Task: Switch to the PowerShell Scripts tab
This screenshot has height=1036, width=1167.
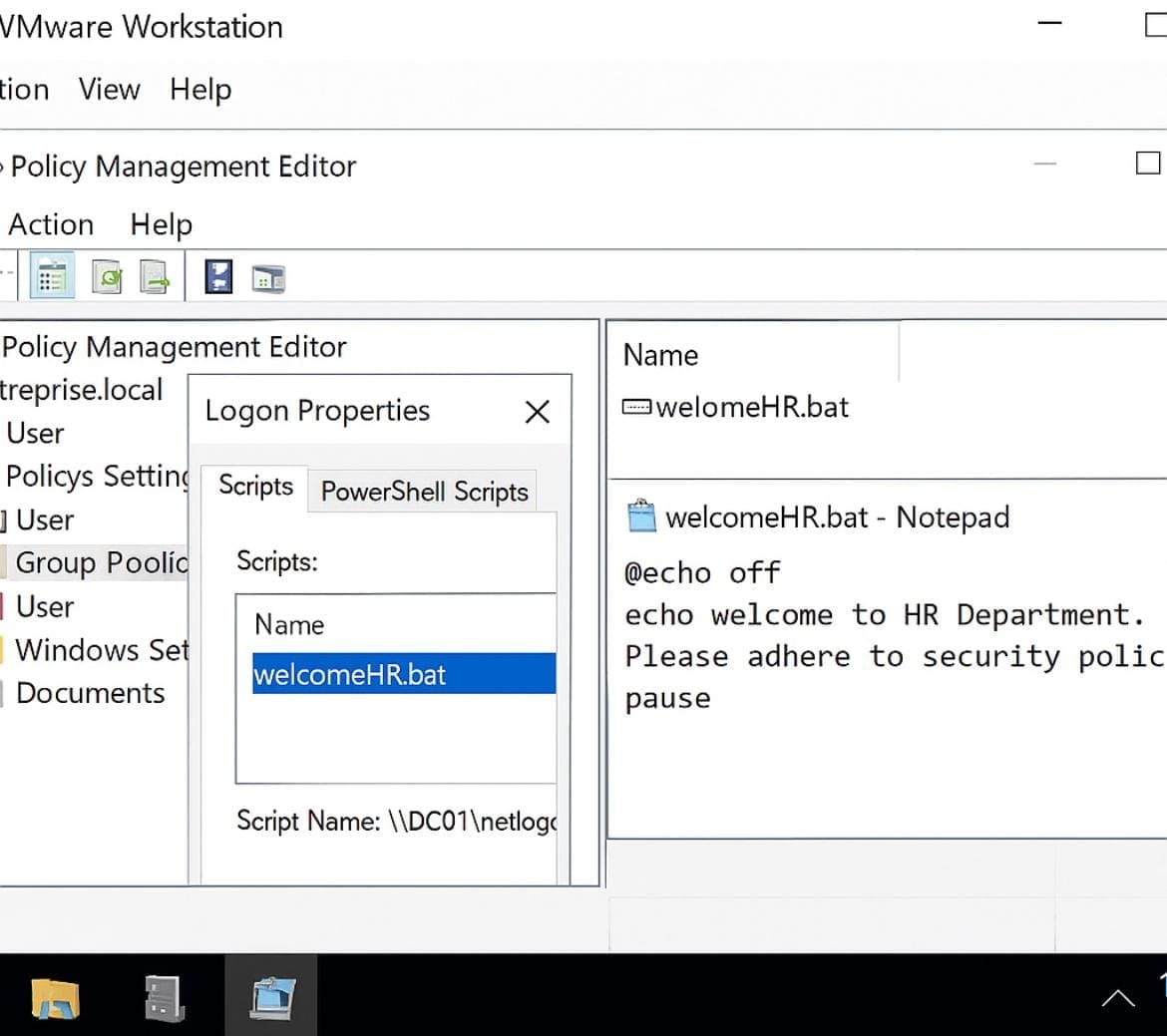Action: [x=424, y=492]
